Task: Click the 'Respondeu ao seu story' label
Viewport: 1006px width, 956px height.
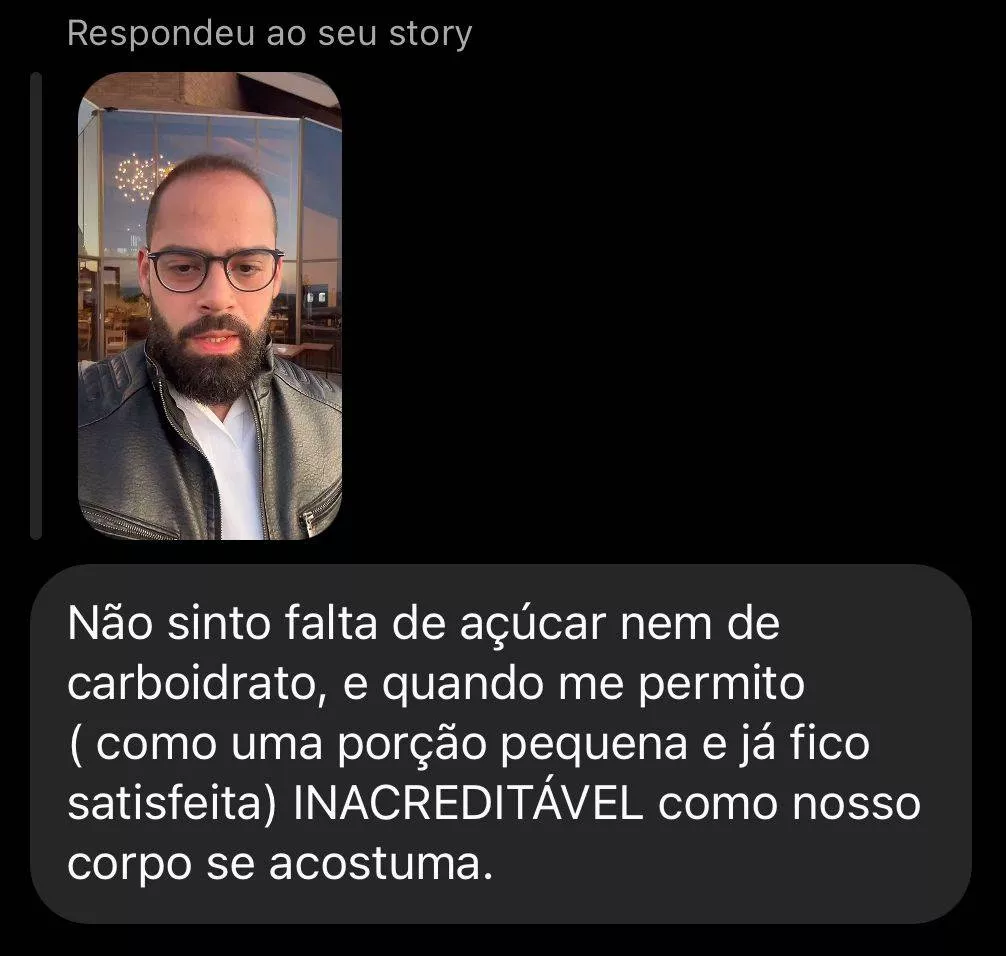Action: tap(269, 35)
